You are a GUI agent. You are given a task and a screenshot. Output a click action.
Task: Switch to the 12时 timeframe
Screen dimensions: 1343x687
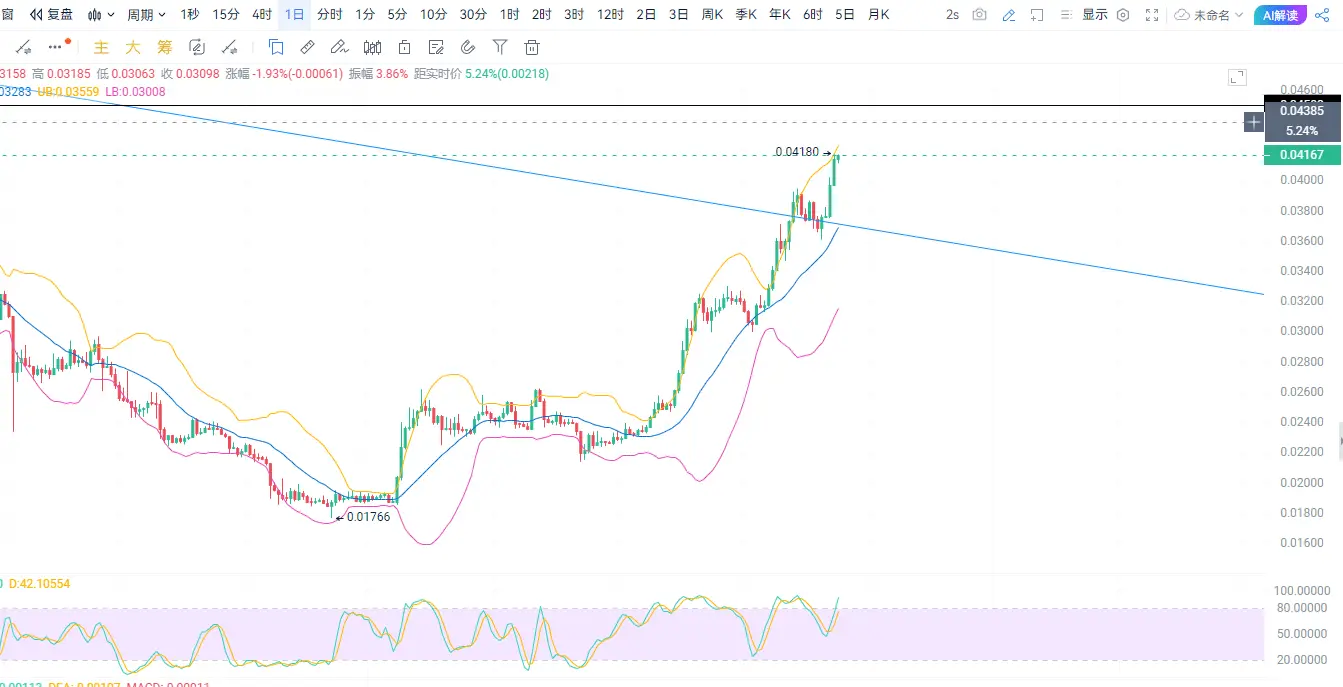tap(611, 15)
